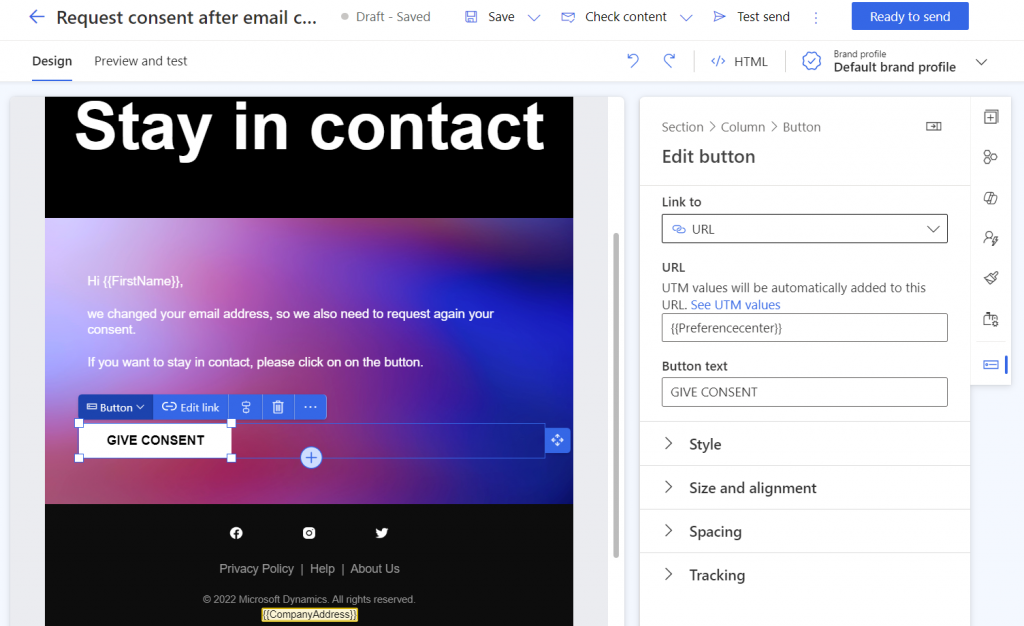Open the Toolbox panel in the right sidebar
Image resolution: width=1024 pixels, height=626 pixels.
point(990,116)
